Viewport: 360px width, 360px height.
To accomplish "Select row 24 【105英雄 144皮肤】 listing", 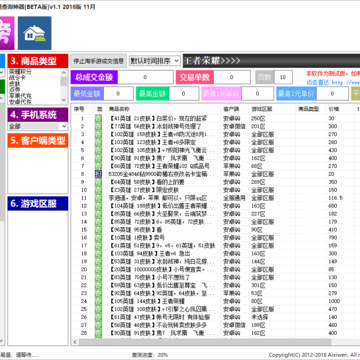I will [x=147, y=301].
